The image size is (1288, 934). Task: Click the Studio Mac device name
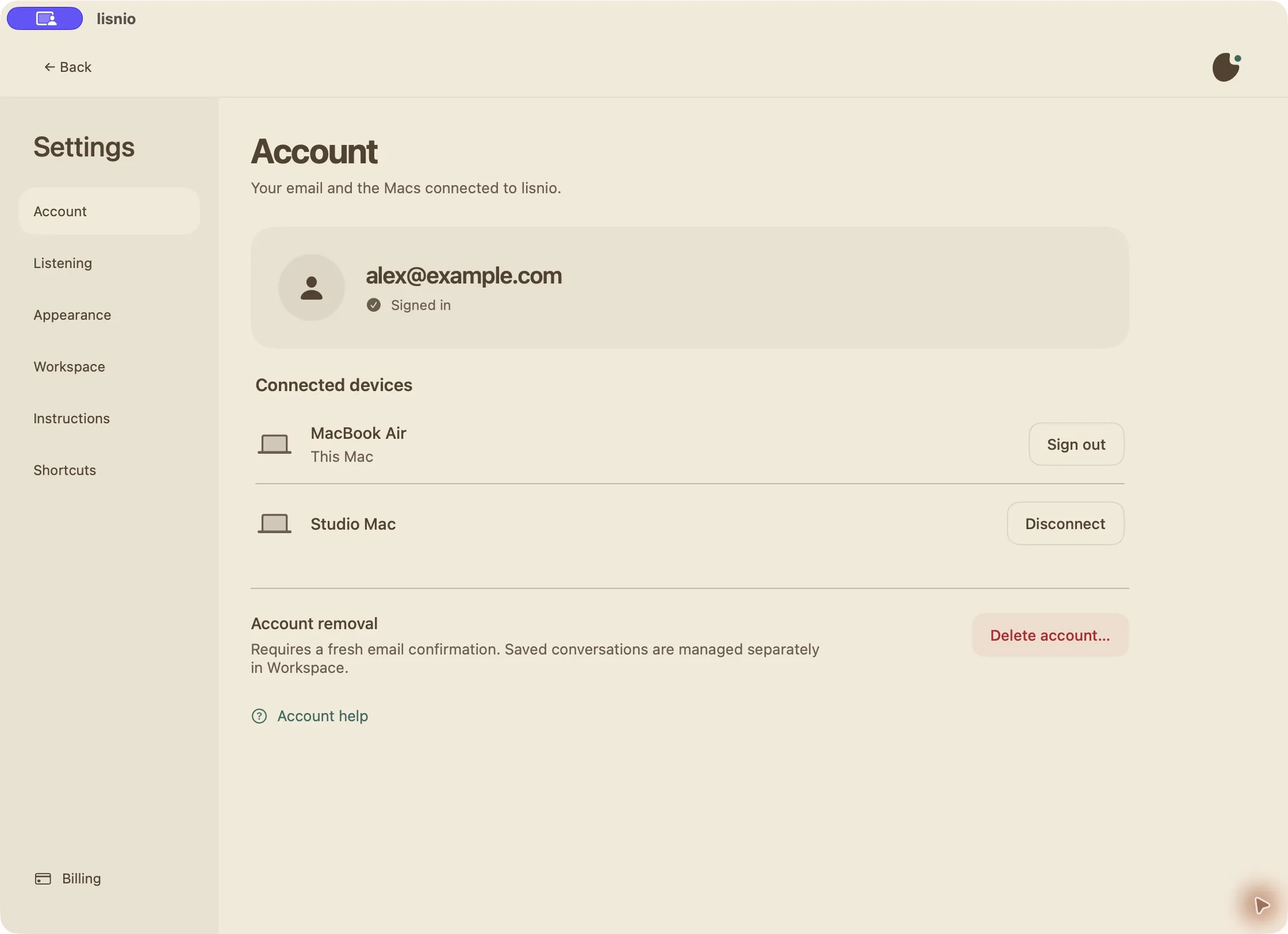coord(353,524)
